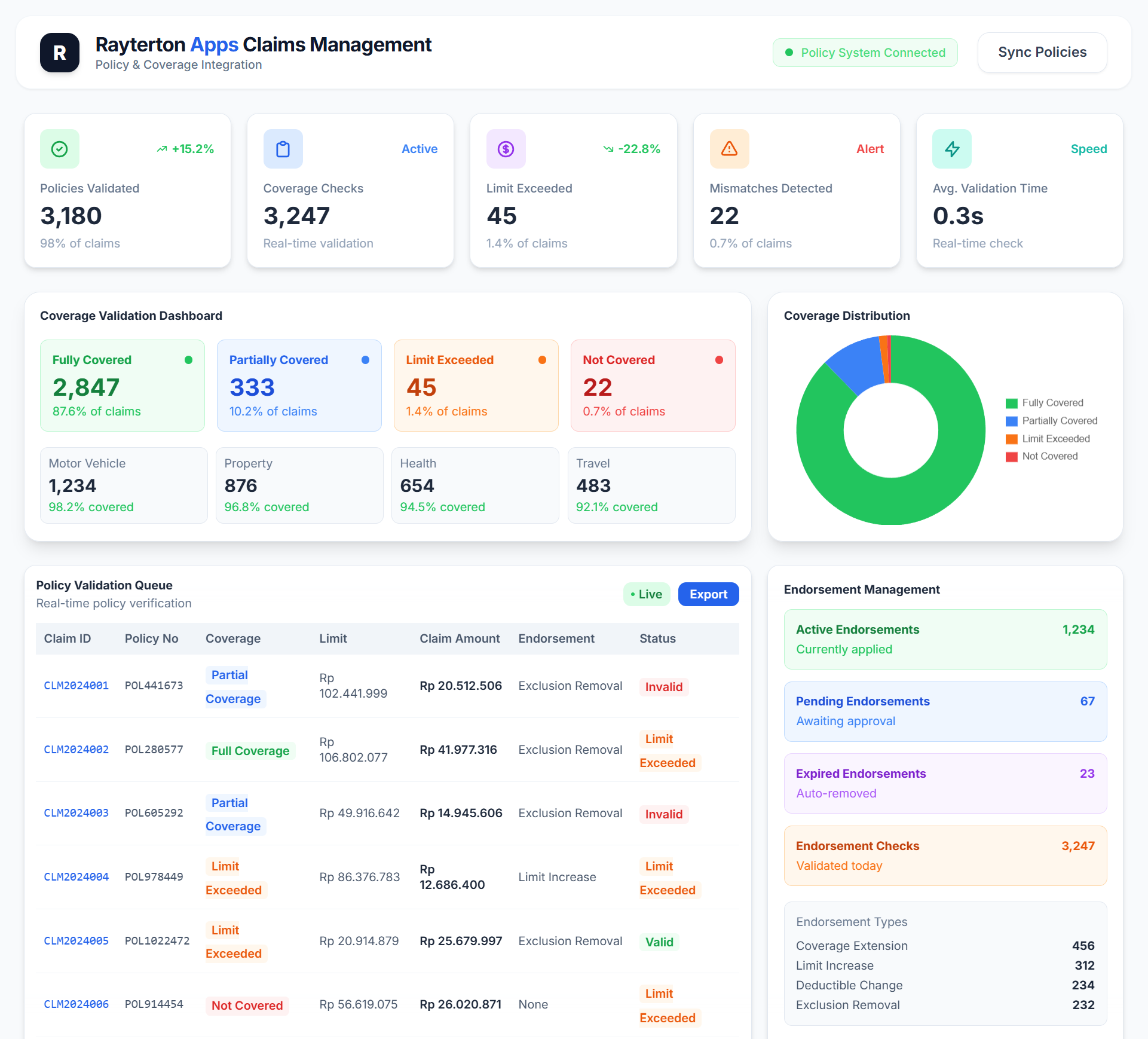The width and height of the screenshot is (1148, 1039).
Task: Open the Pending Endorsements card
Action: tap(945, 711)
